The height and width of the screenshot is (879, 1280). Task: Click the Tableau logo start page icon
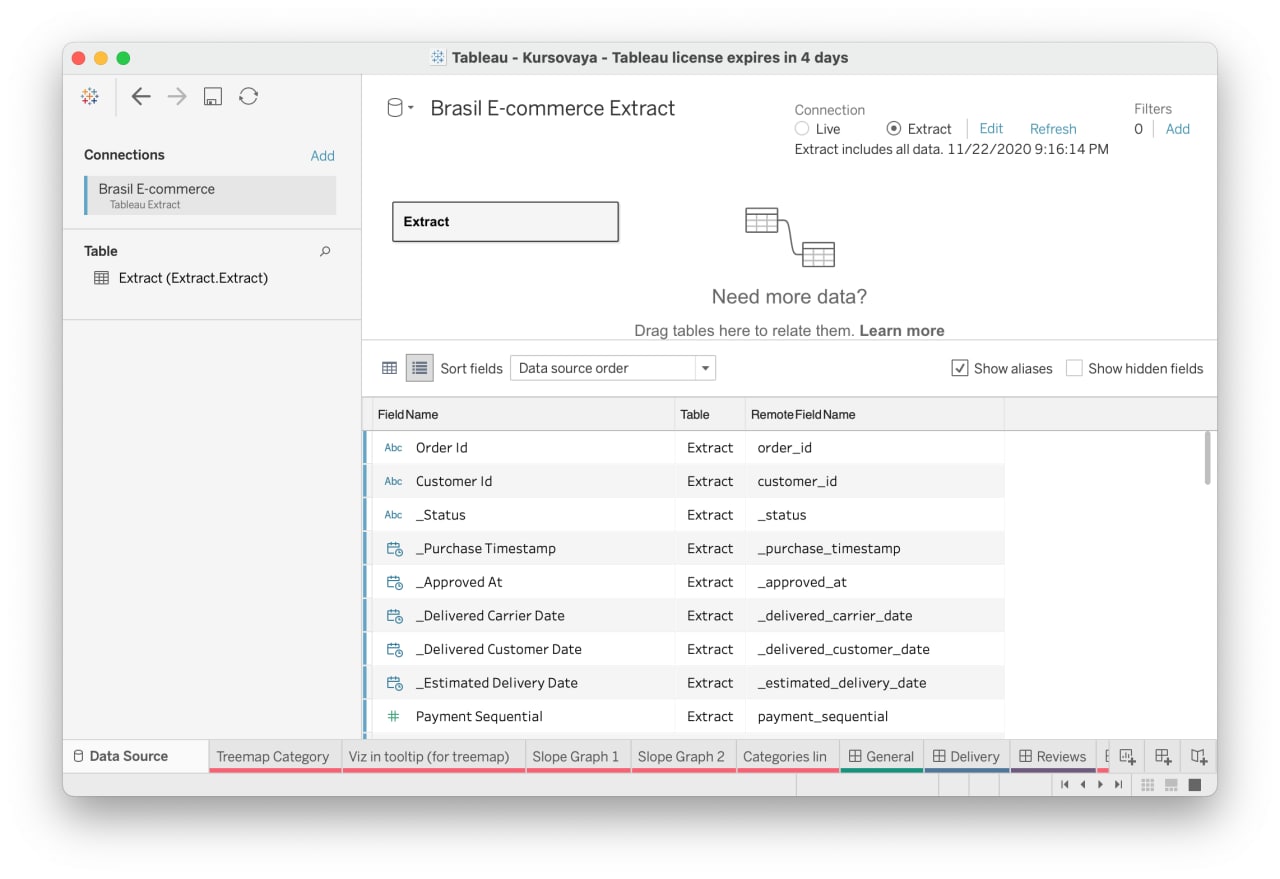(90, 96)
